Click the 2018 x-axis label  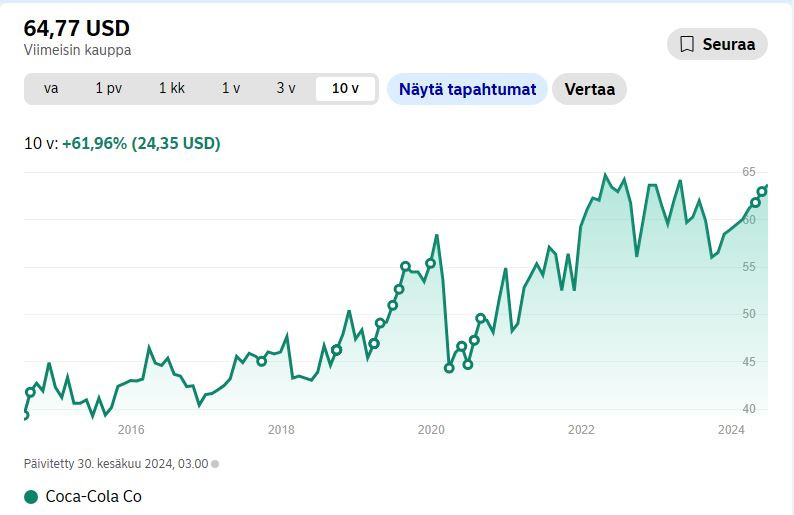(281, 430)
